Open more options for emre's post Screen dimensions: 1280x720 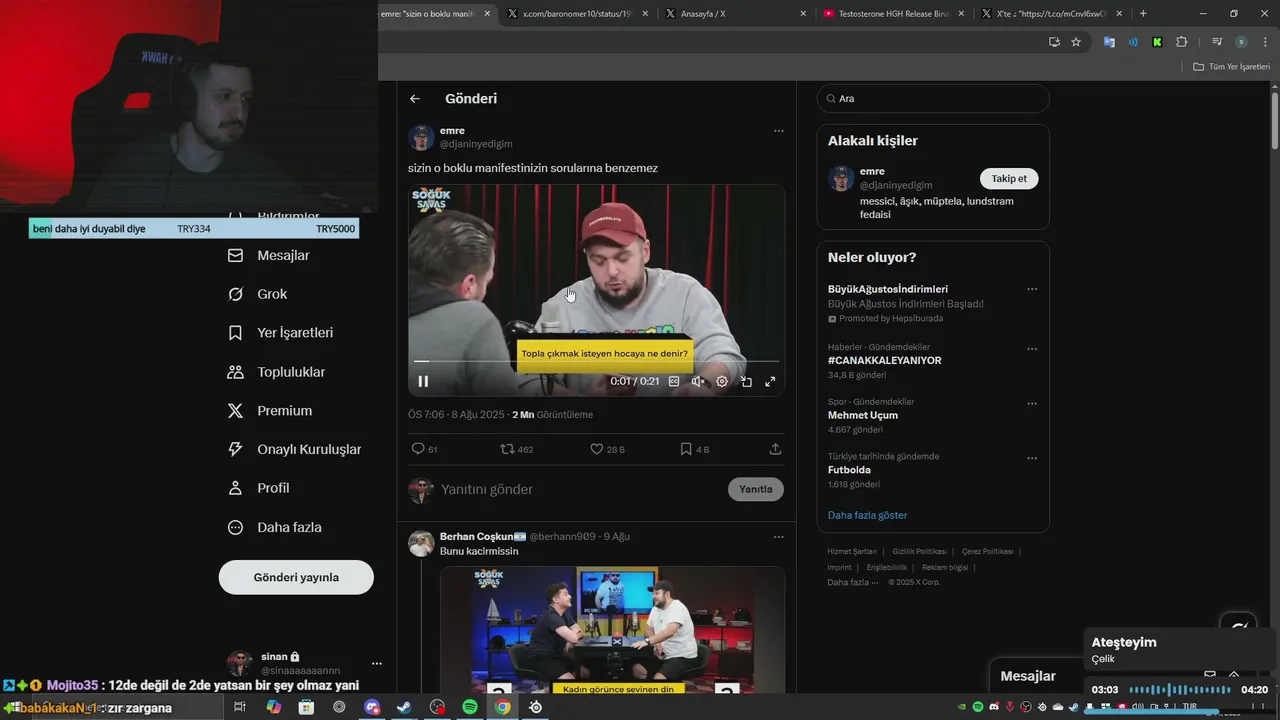(778, 131)
